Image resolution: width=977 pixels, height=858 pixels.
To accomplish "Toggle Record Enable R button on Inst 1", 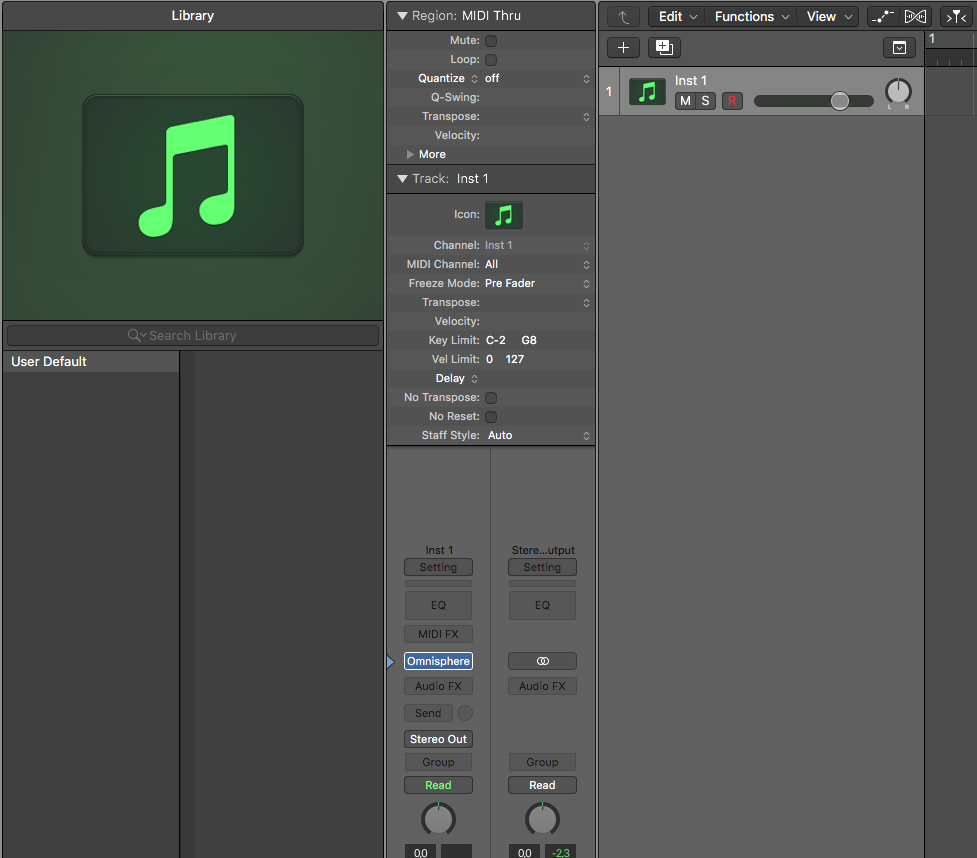I will pos(732,101).
